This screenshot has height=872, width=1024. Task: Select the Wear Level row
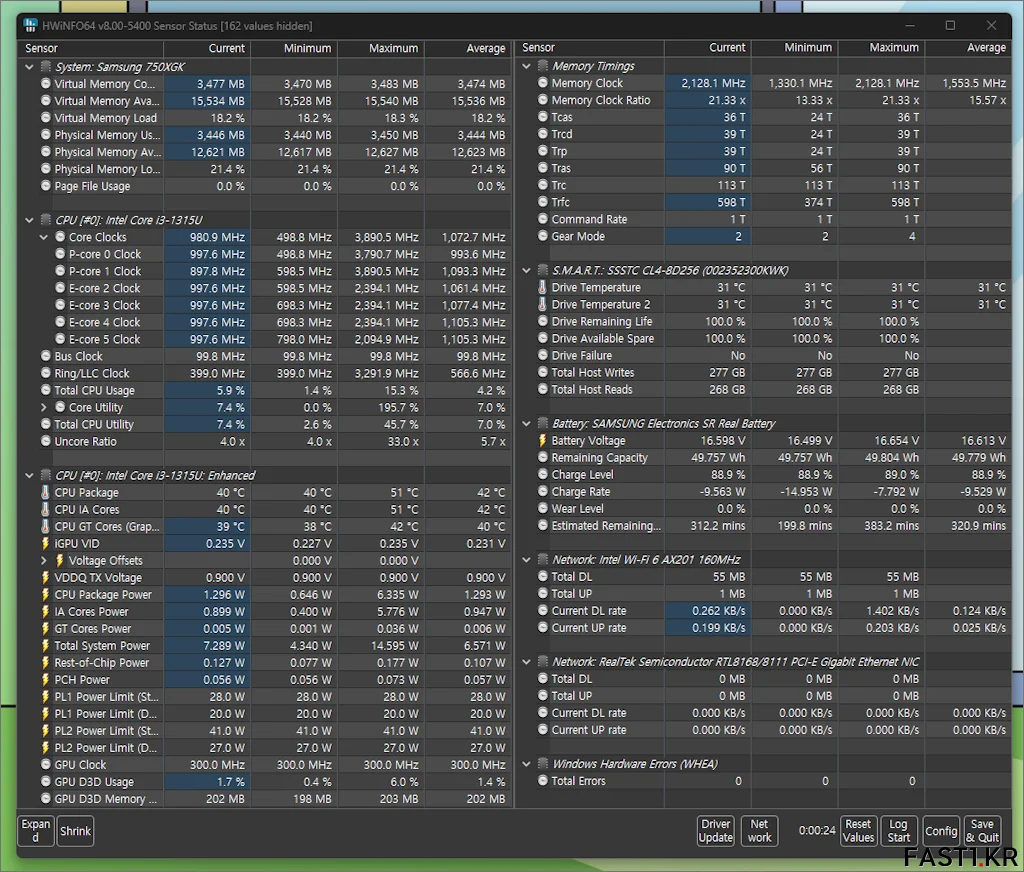(763, 509)
